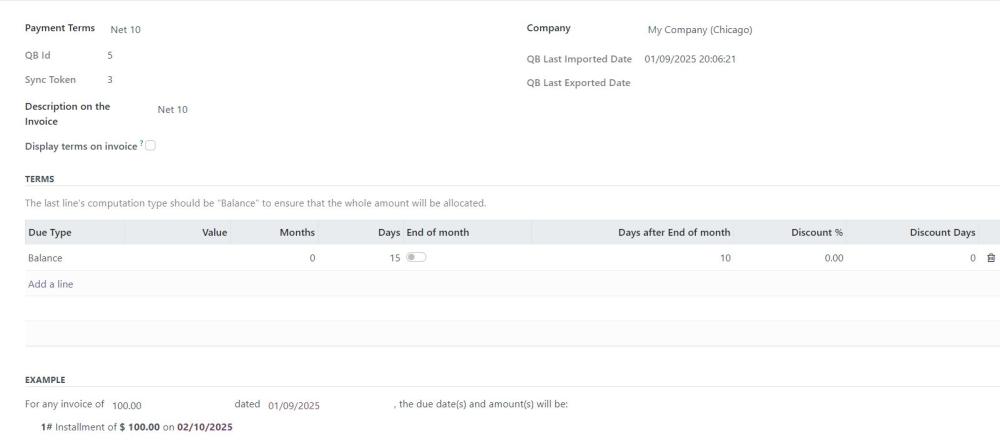1000x441 pixels.
Task: Open the Display terms on invoice help tooltip
Action: pos(142,144)
